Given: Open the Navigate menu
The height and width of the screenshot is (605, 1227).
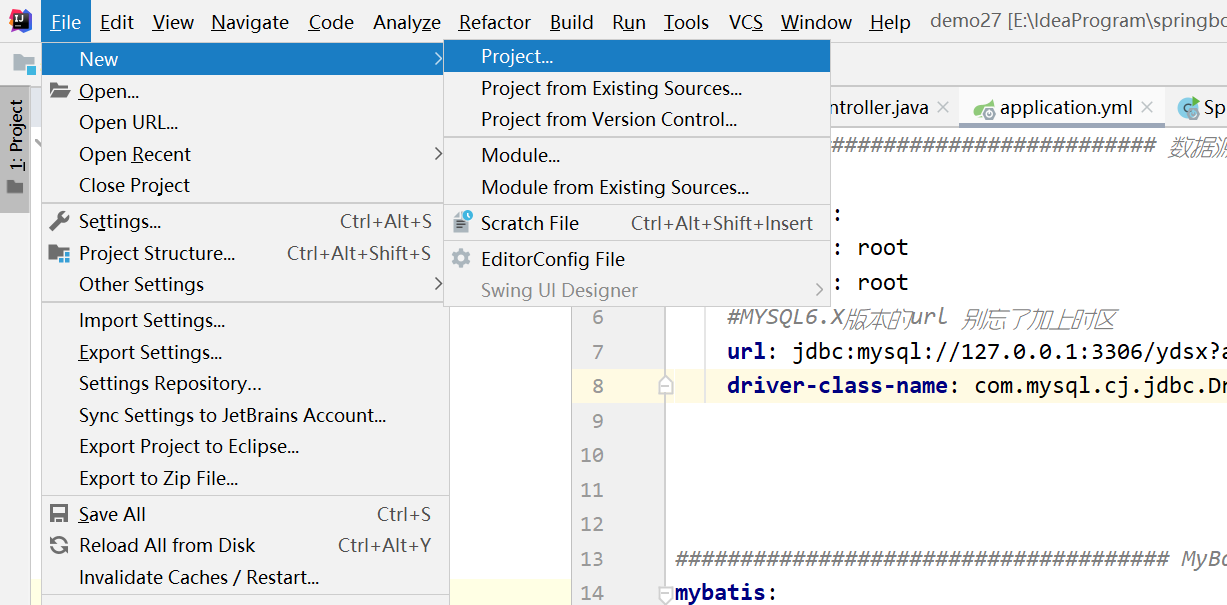Looking at the screenshot, I should tap(250, 22).
